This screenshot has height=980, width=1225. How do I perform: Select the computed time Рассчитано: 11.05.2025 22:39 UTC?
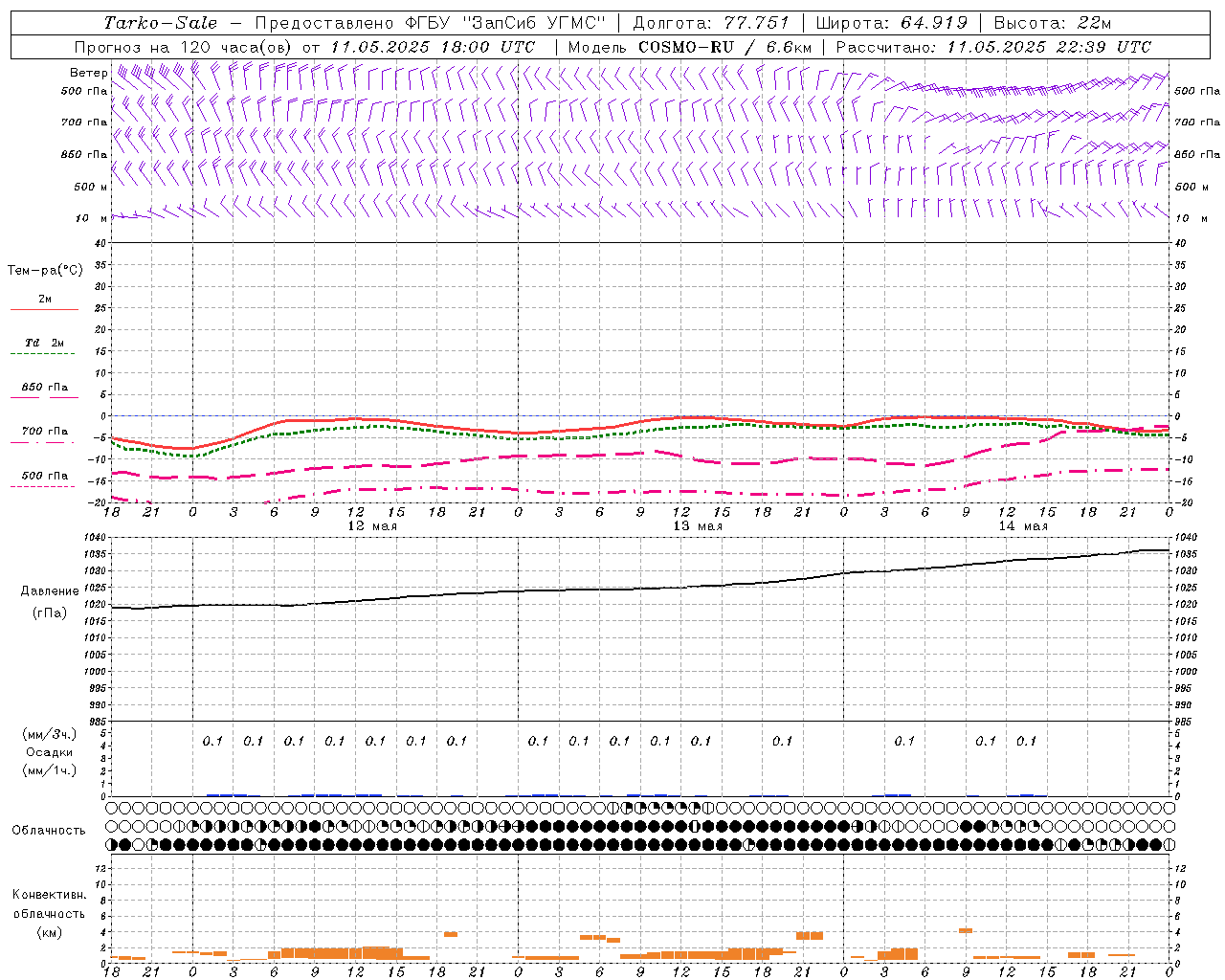click(x=993, y=47)
